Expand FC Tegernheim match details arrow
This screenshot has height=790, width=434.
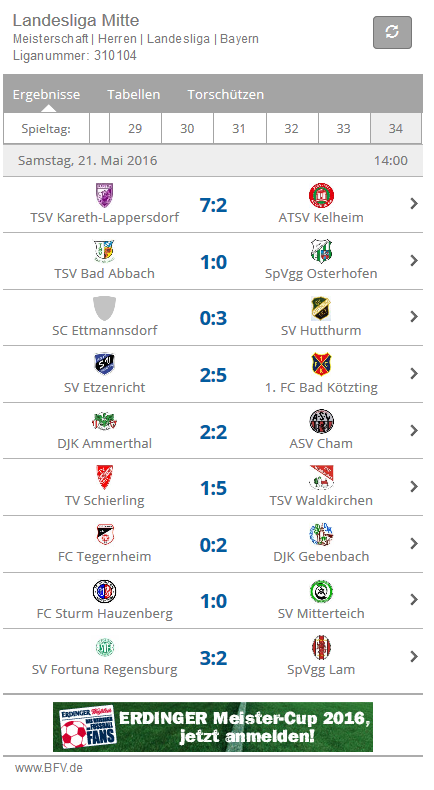(414, 544)
